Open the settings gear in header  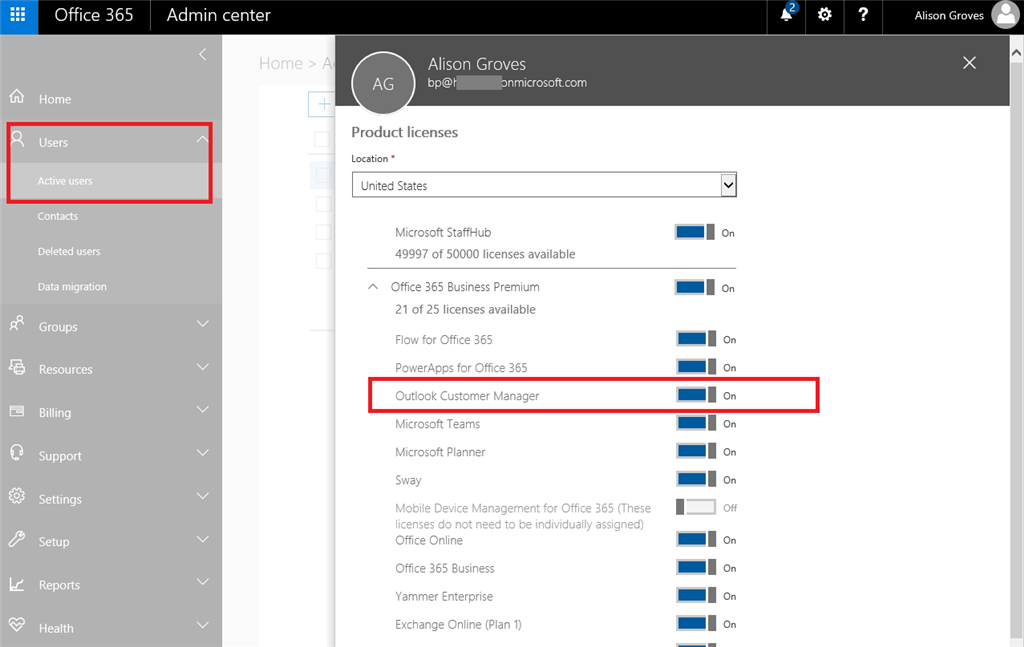(x=824, y=14)
